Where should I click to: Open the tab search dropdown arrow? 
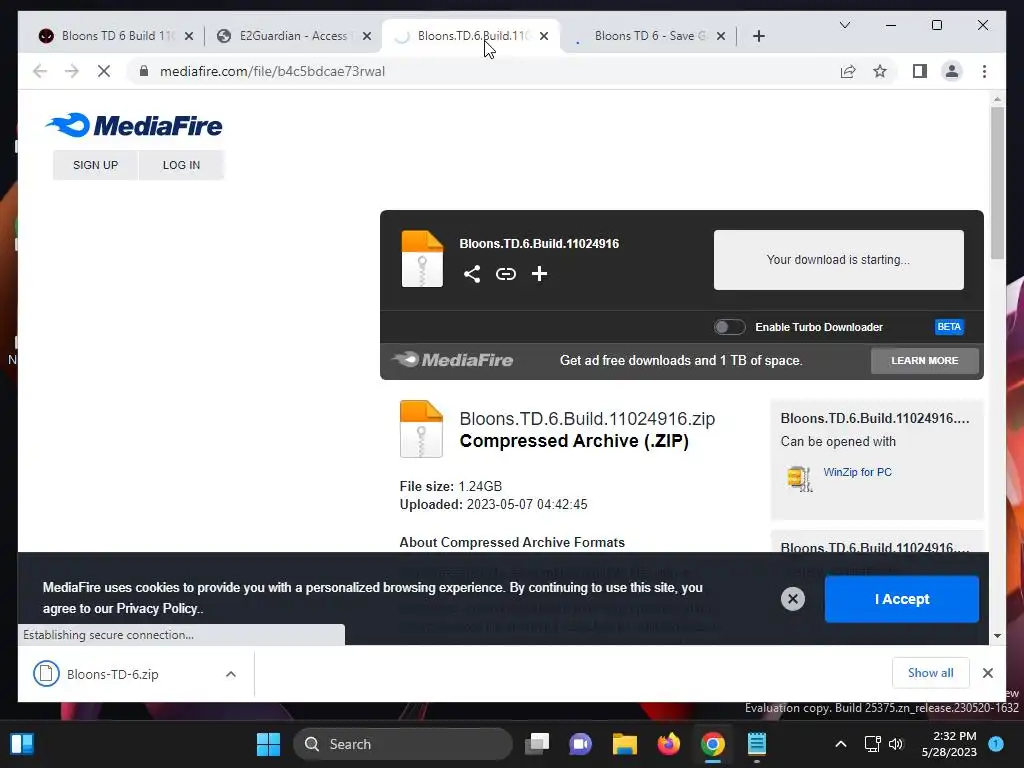(x=844, y=25)
